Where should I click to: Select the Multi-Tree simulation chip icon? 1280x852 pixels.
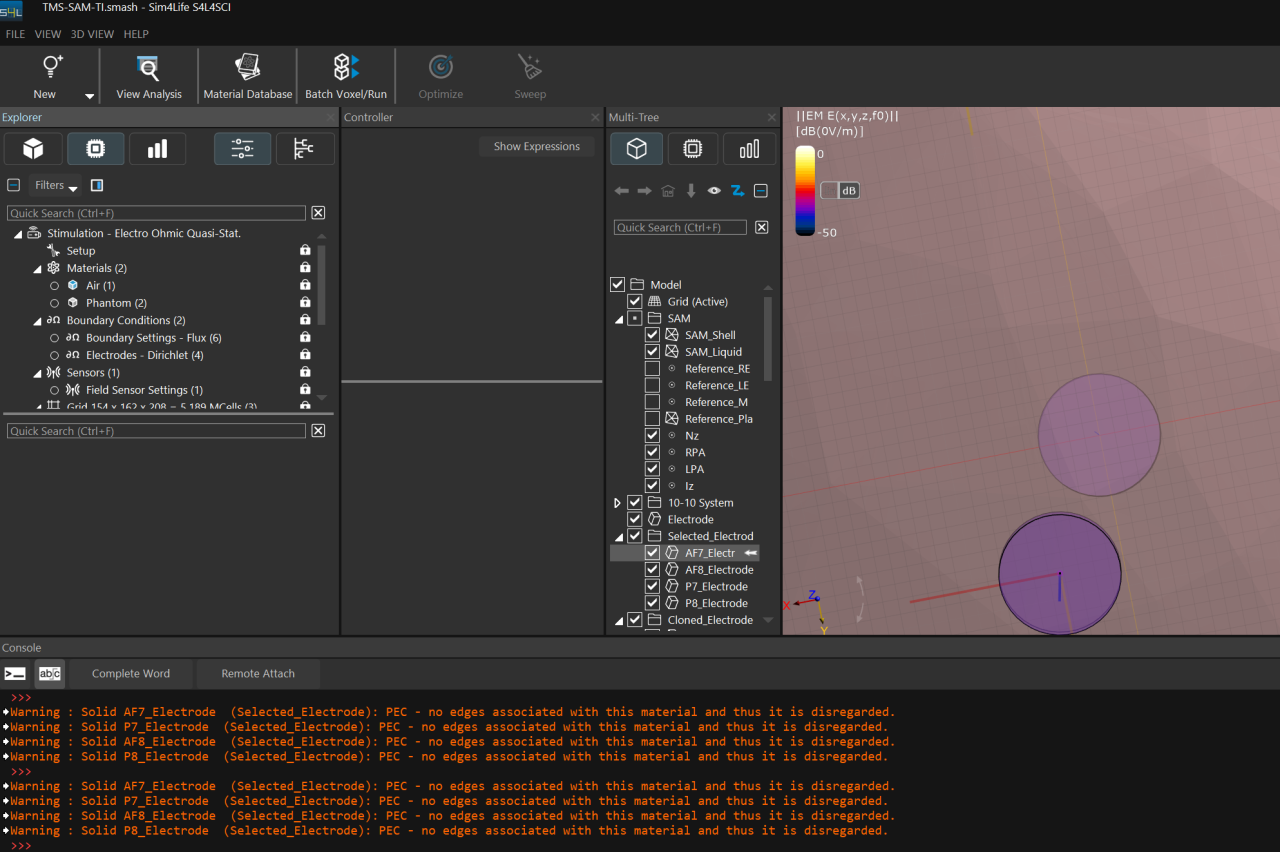tap(692, 149)
